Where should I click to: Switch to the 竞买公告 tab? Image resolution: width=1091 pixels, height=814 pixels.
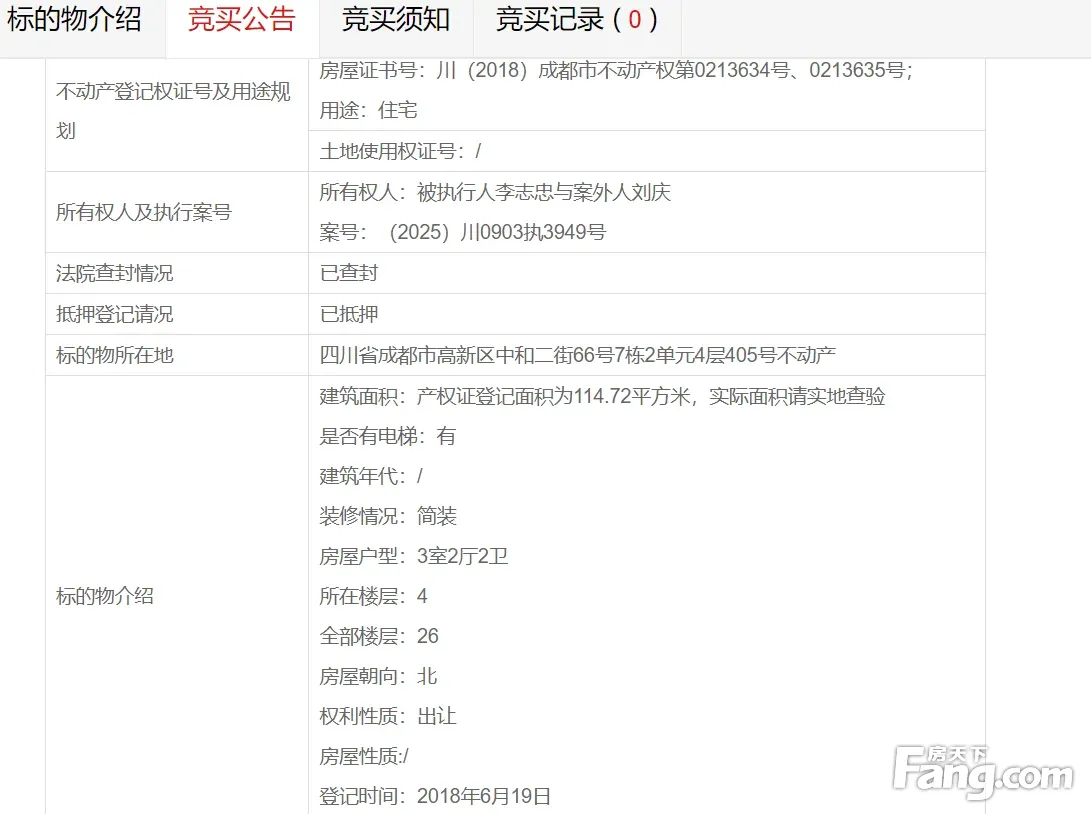242,20
